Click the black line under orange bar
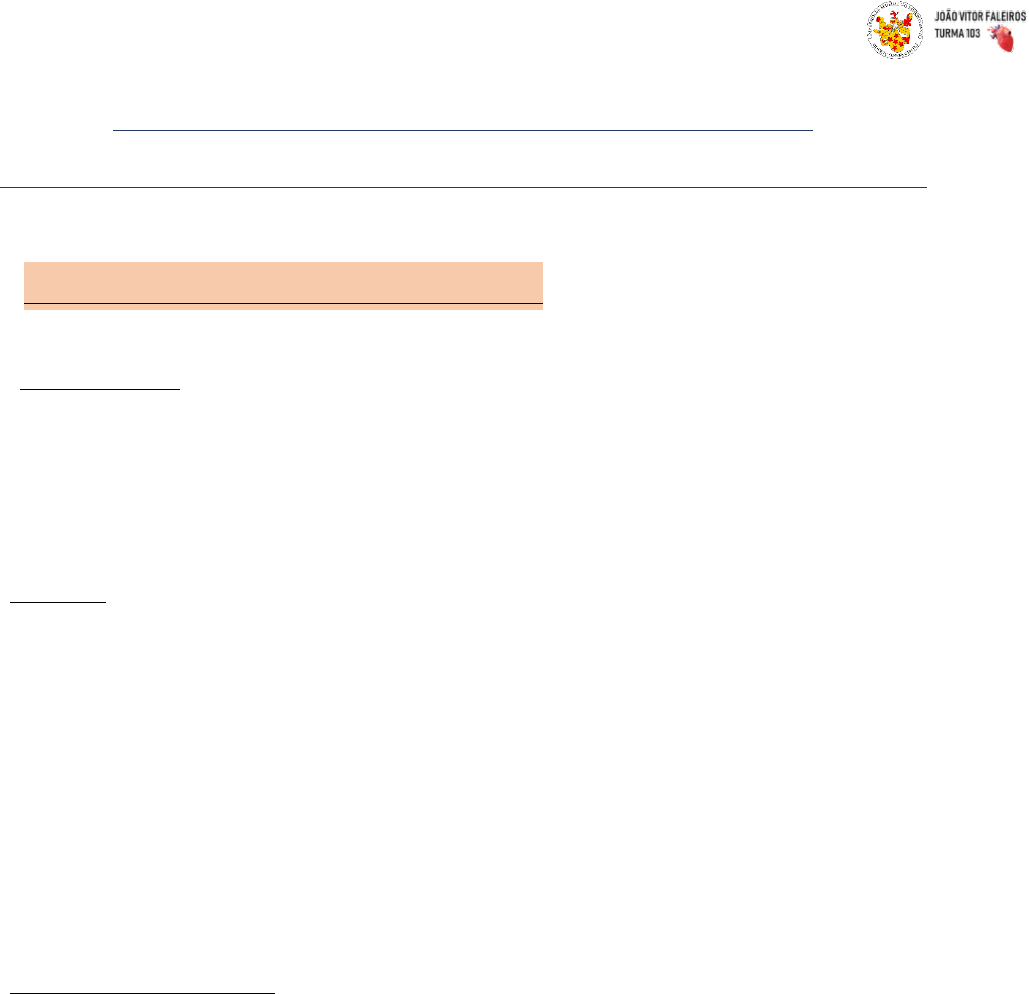The image size is (1029, 994). coord(283,302)
